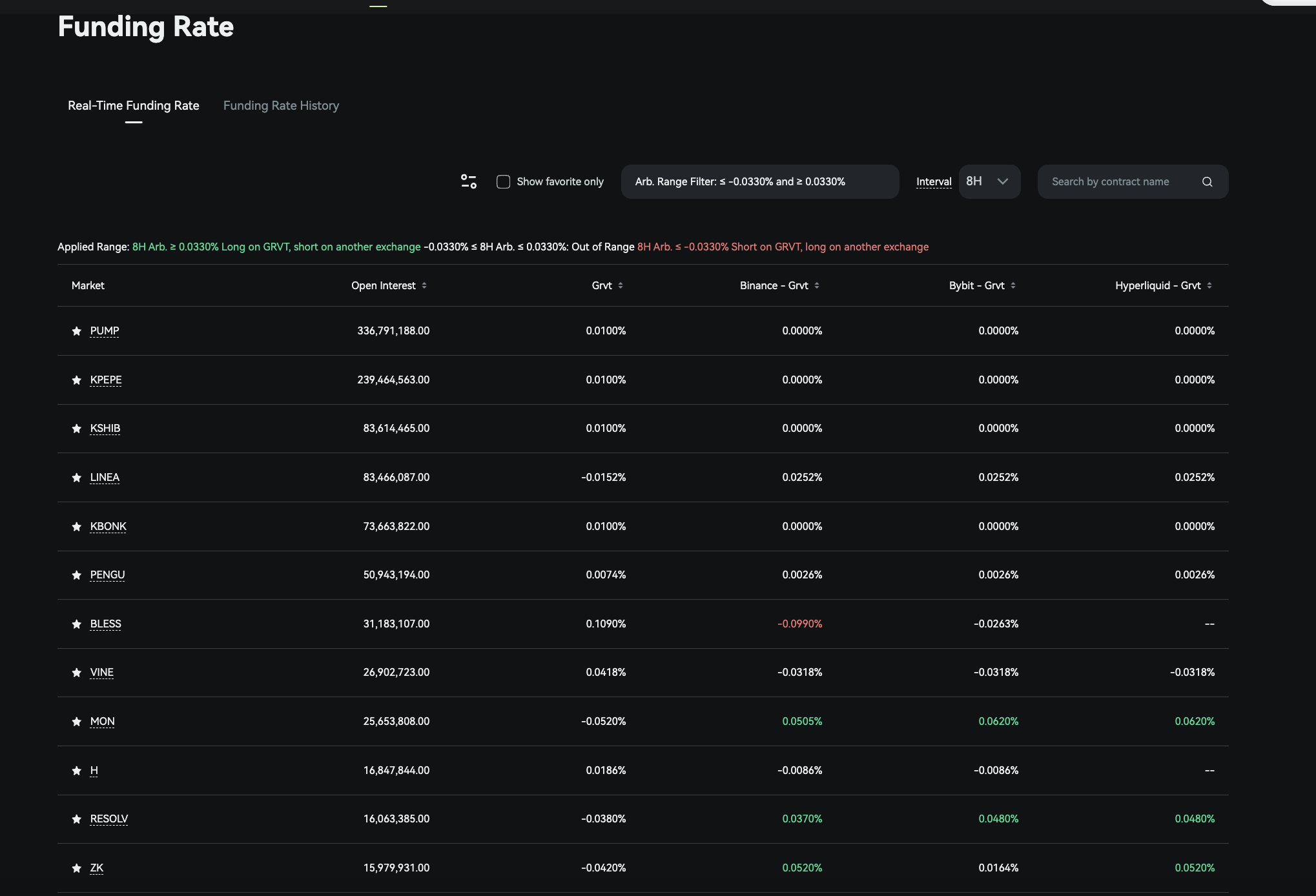
Task: Star the MON market row
Action: [77, 722]
